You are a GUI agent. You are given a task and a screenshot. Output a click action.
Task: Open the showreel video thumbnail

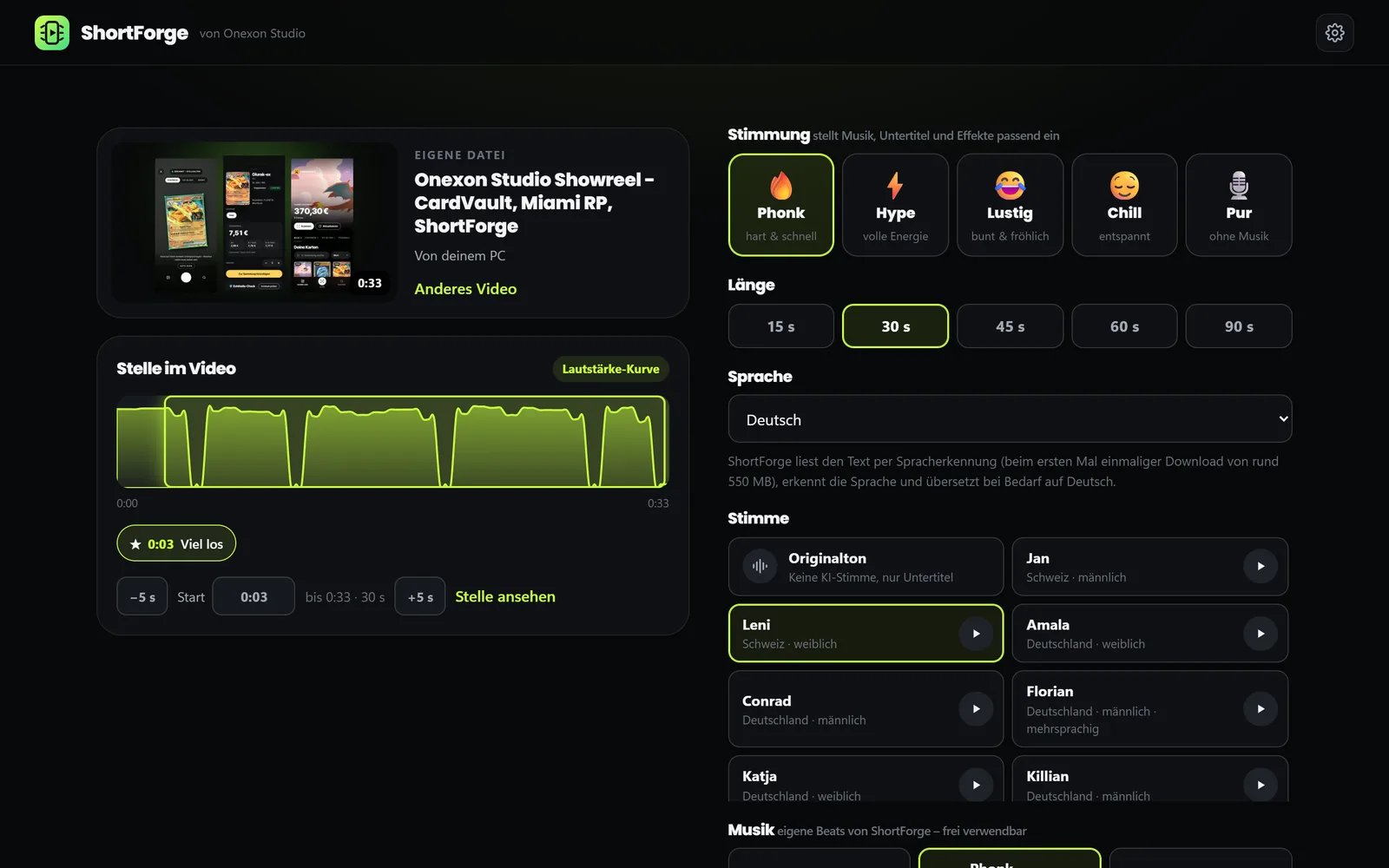254,222
